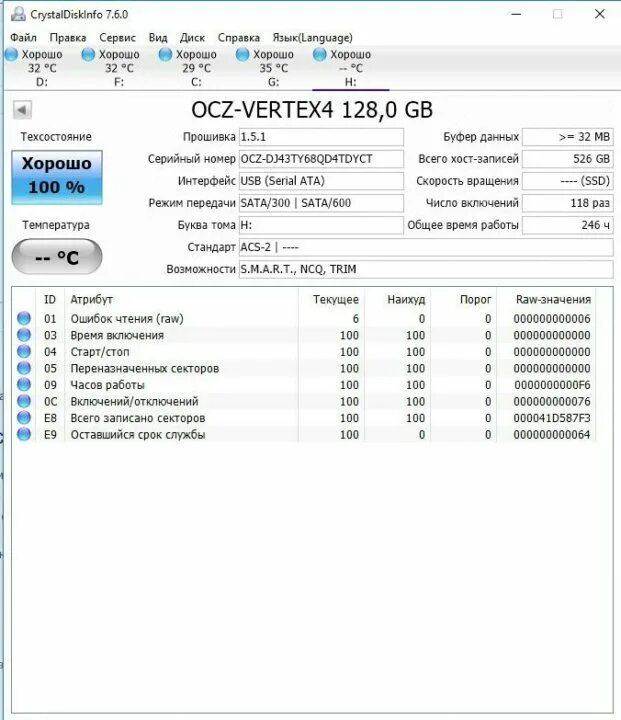Click the Порог column header

(x=464, y=299)
